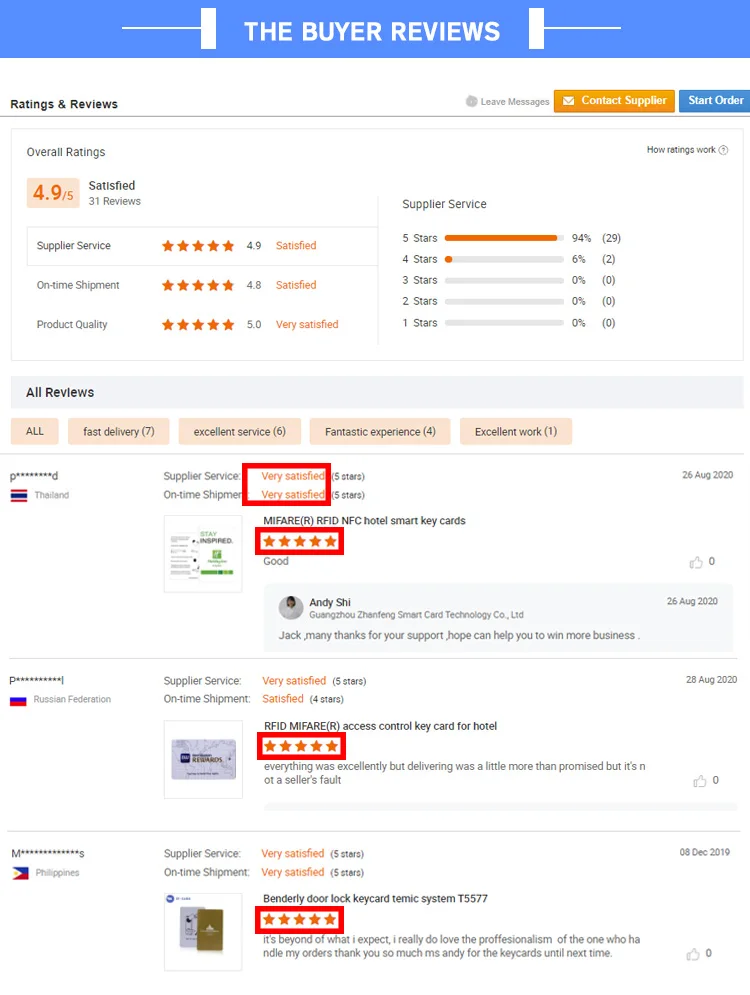750x995 pixels.
Task: Filter reviews by fast delivery (7)
Action: coord(119,432)
